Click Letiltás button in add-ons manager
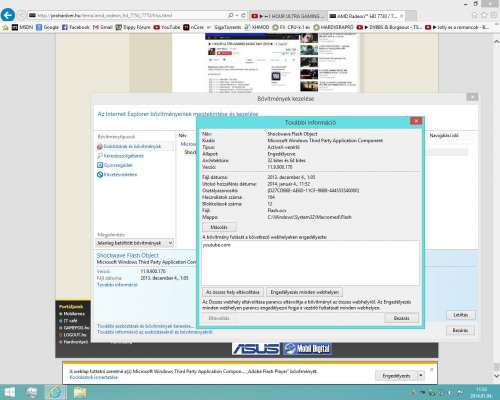Screen dimensions: 500x400 pos(461,315)
